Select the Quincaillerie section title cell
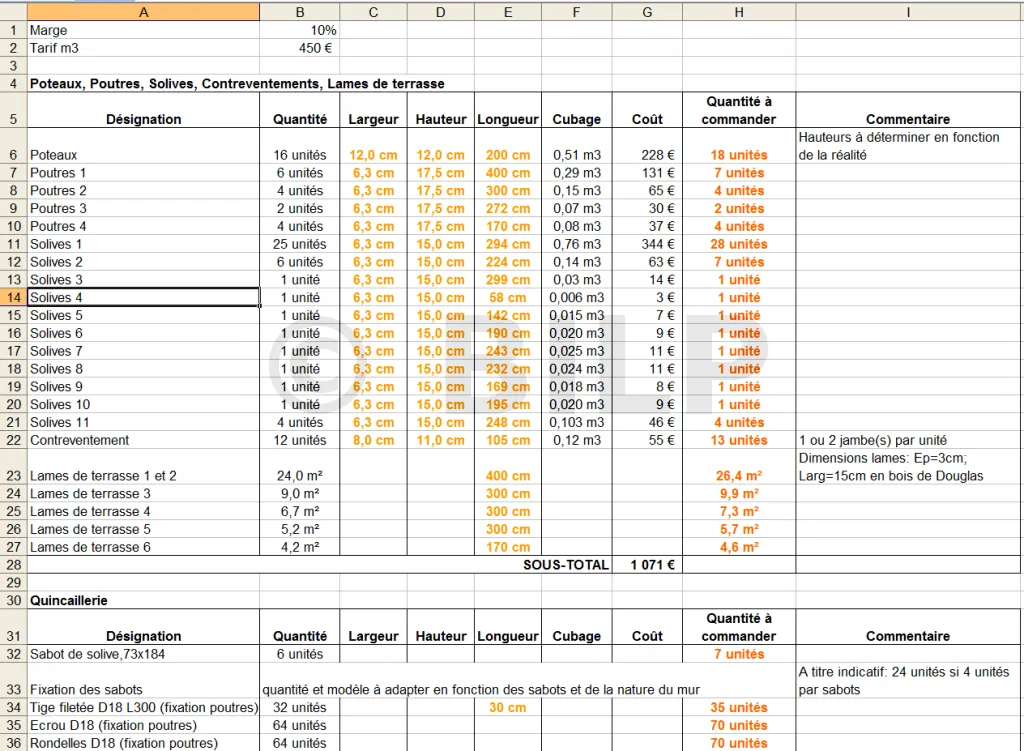 pyautogui.click(x=143, y=600)
